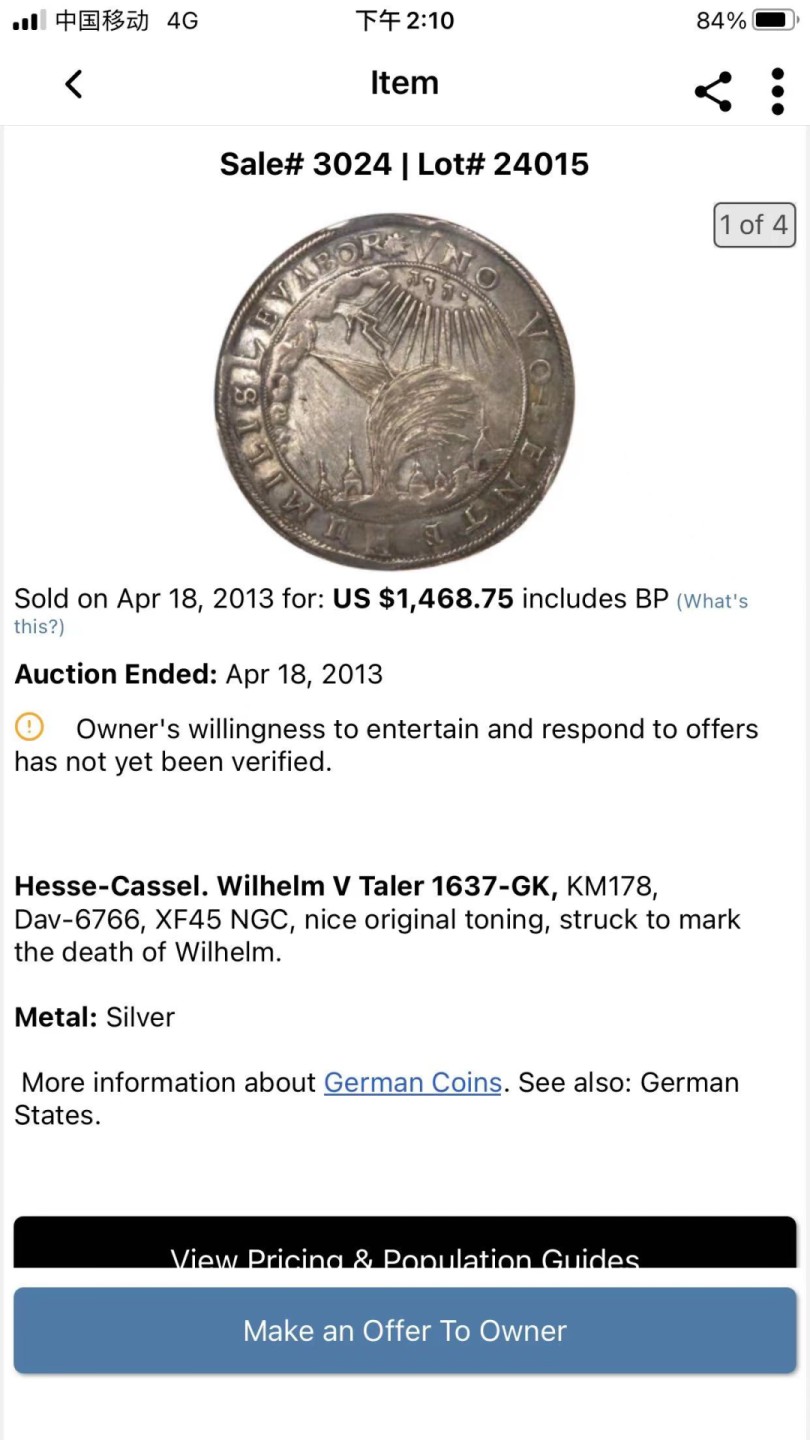This screenshot has height=1440, width=810.
Task: Tap the share icon in header
Action: pos(713,91)
